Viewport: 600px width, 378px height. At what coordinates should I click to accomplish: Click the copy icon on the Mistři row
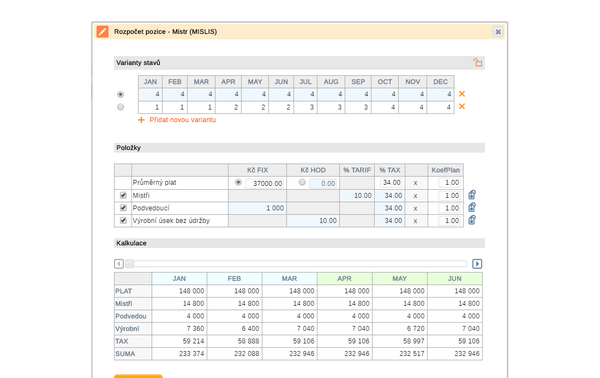[x=472, y=195]
